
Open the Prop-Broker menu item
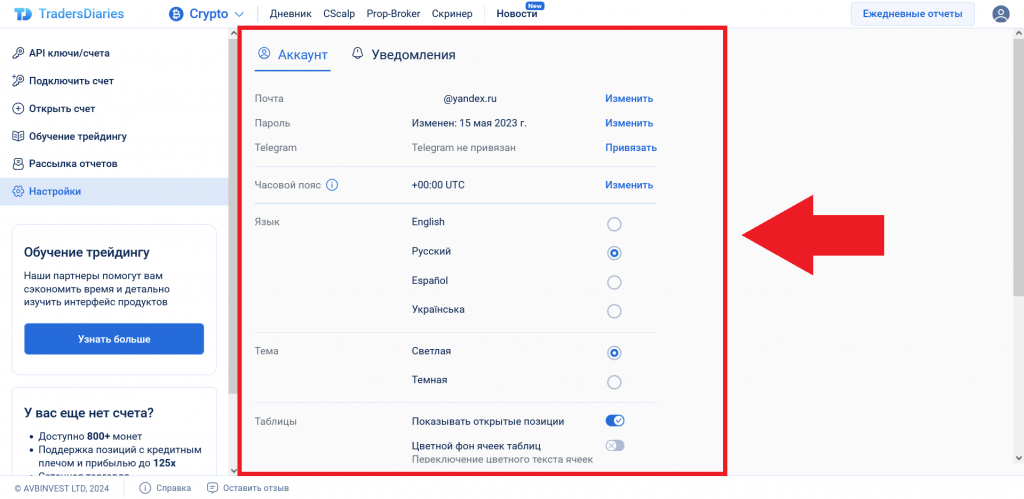[x=394, y=14]
